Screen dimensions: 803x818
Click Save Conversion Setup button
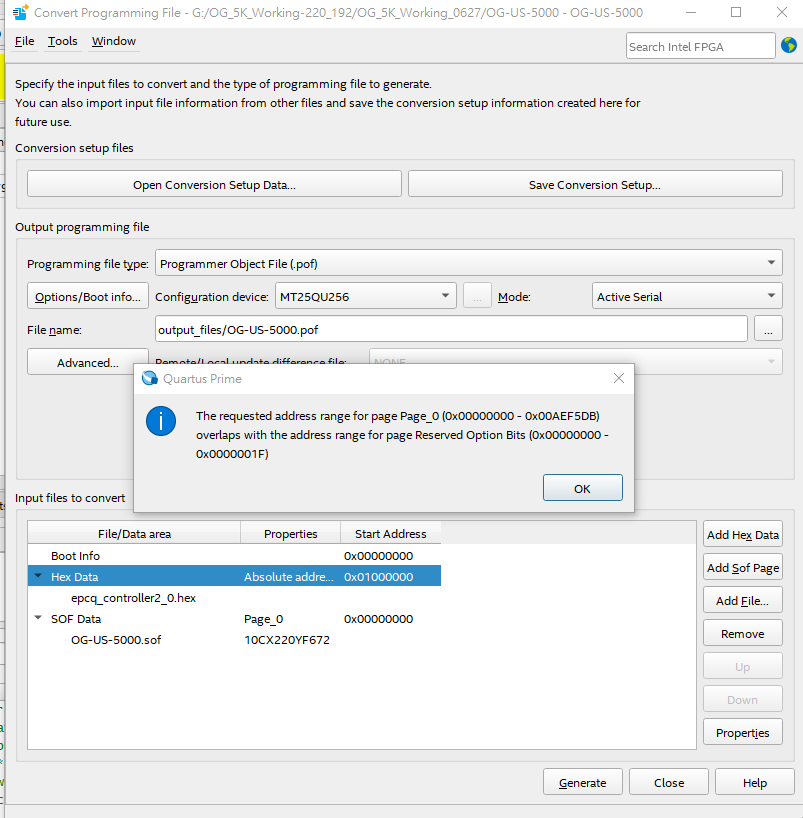click(x=595, y=184)
